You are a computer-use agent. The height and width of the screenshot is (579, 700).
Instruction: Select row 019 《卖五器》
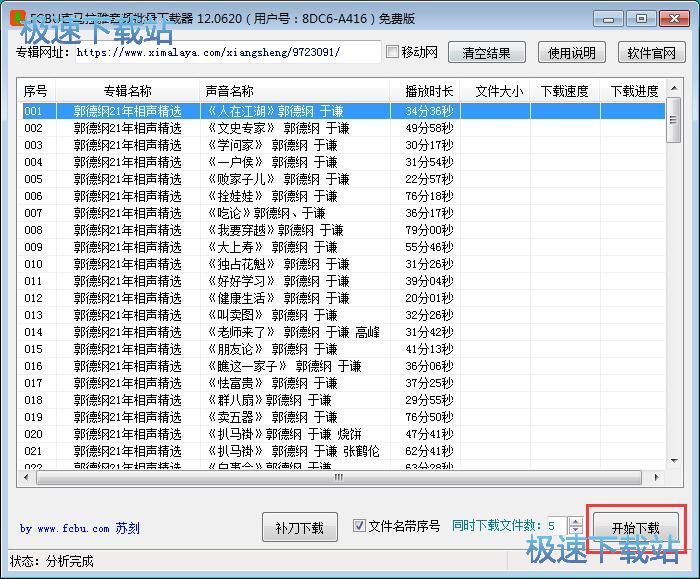[342, 417]
